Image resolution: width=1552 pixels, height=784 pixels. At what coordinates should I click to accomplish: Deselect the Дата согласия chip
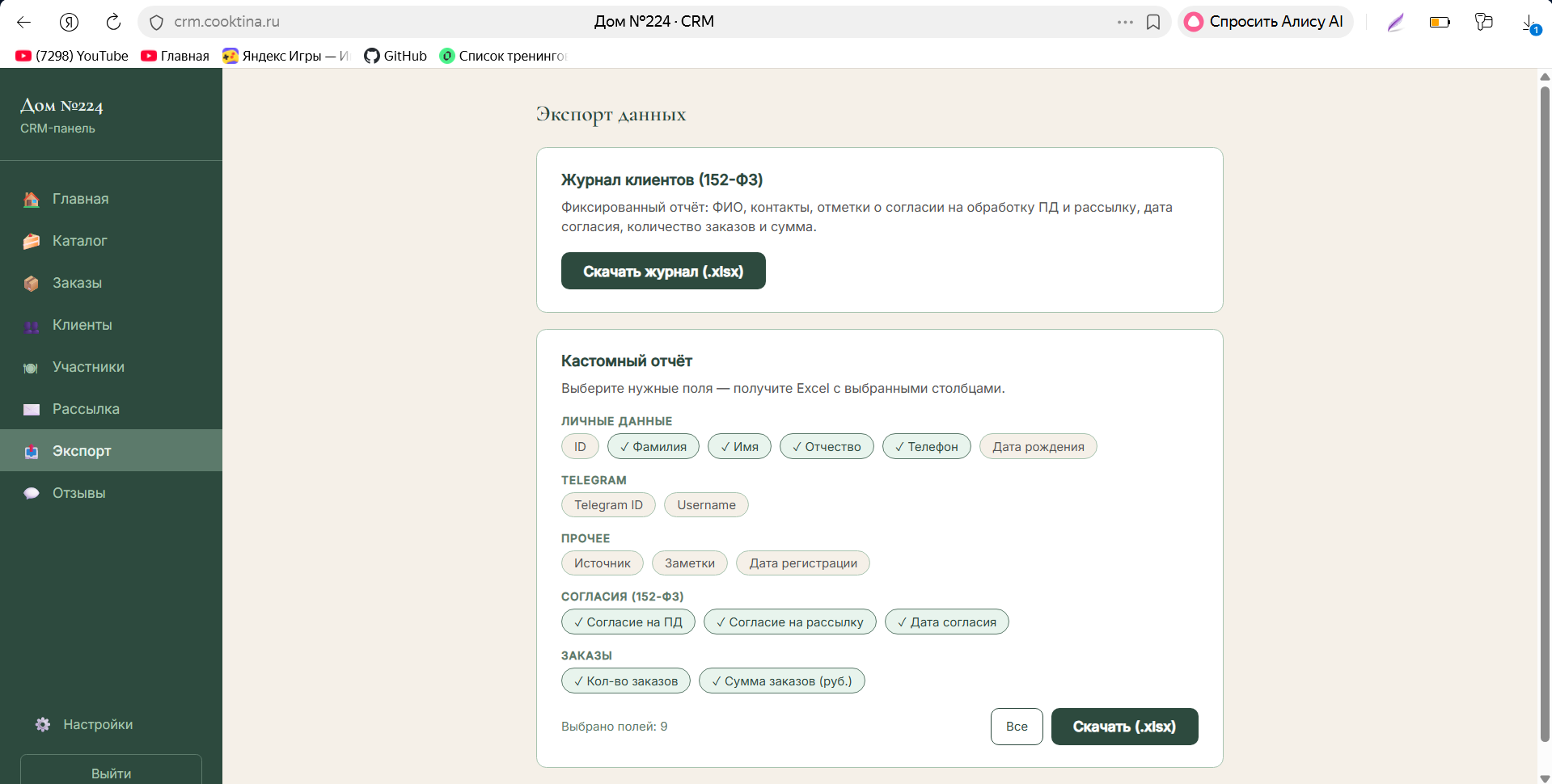[x=946, y=622]
